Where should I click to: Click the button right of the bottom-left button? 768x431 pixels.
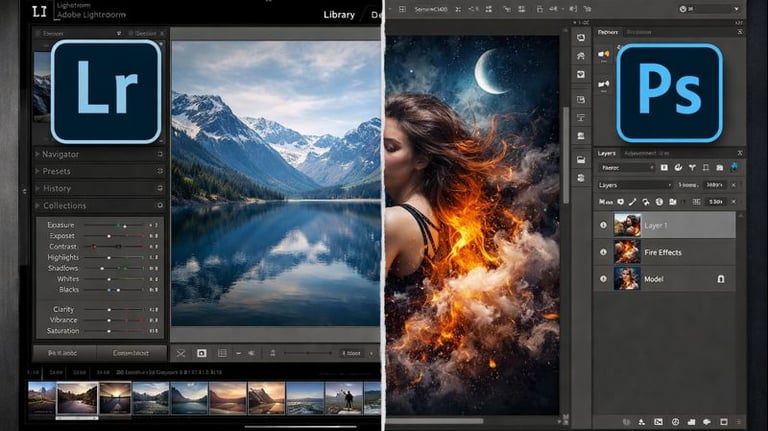(129, 353)
